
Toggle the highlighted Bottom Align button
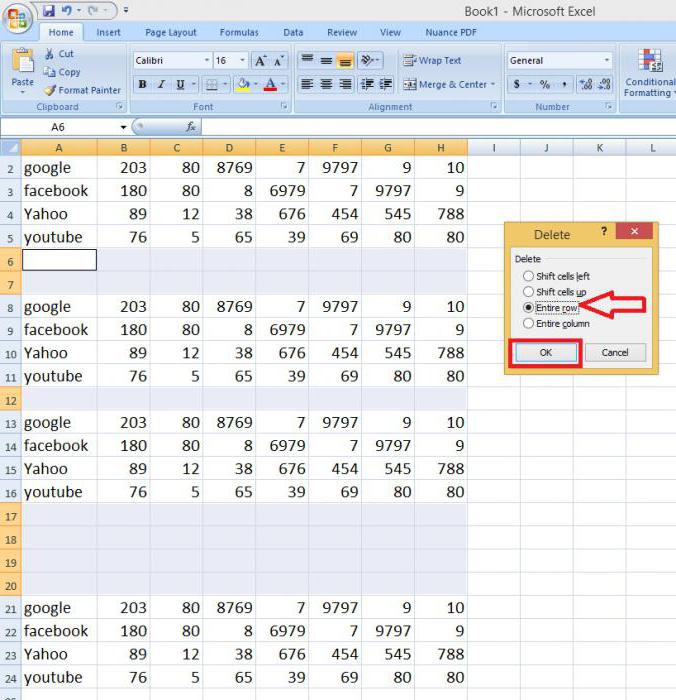(345, 60)
